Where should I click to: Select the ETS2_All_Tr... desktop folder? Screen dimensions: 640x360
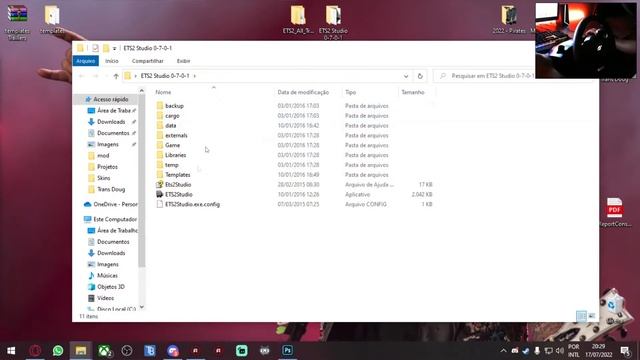click(x=298, y=20)
